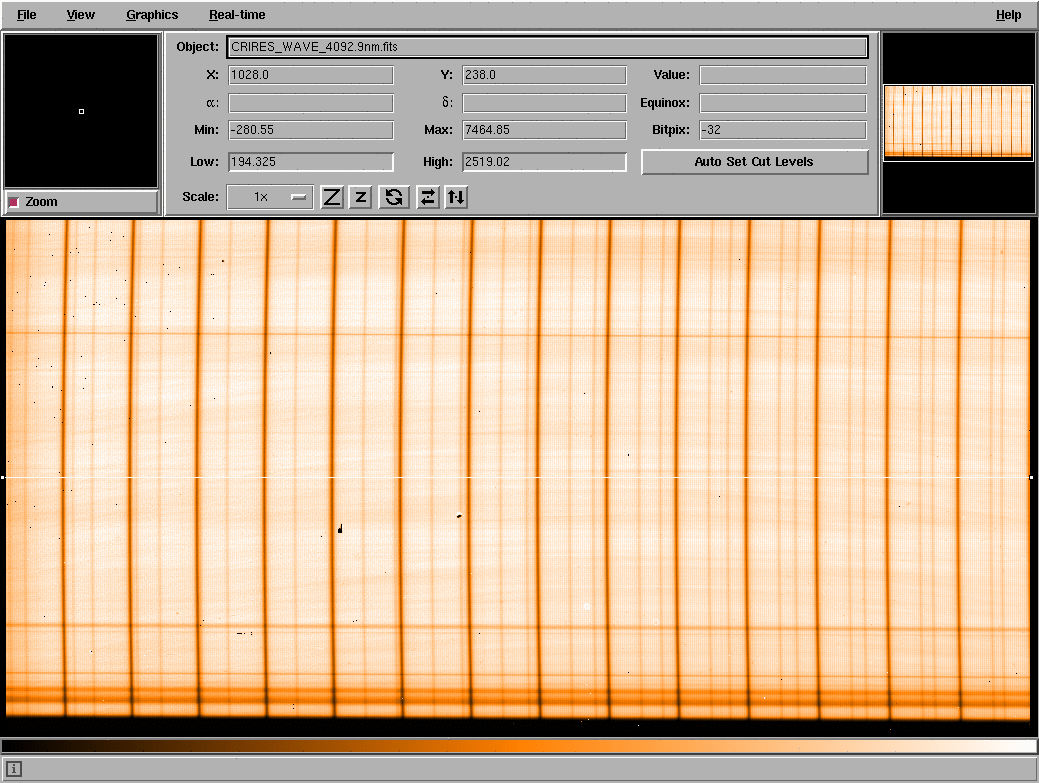Open the View menu
Viewport: 1039px width, 783px height.
pos(80,15)
